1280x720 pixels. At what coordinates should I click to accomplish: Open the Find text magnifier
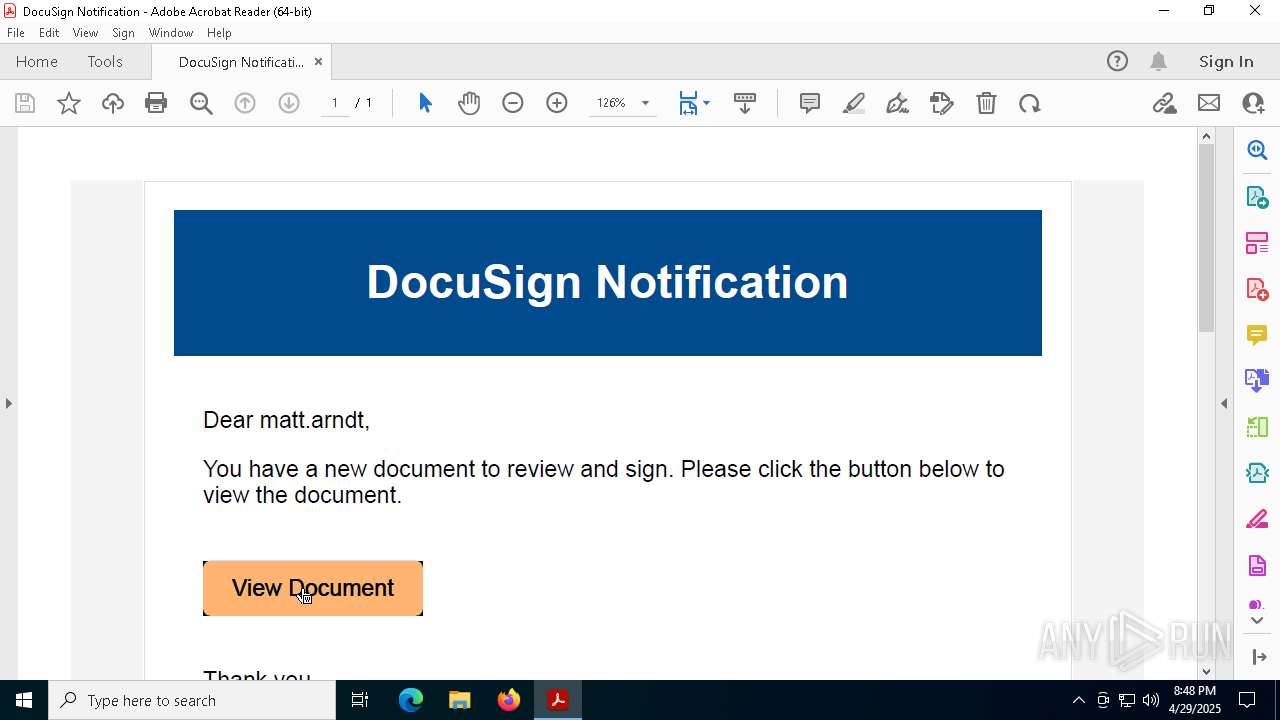[201, 103]
